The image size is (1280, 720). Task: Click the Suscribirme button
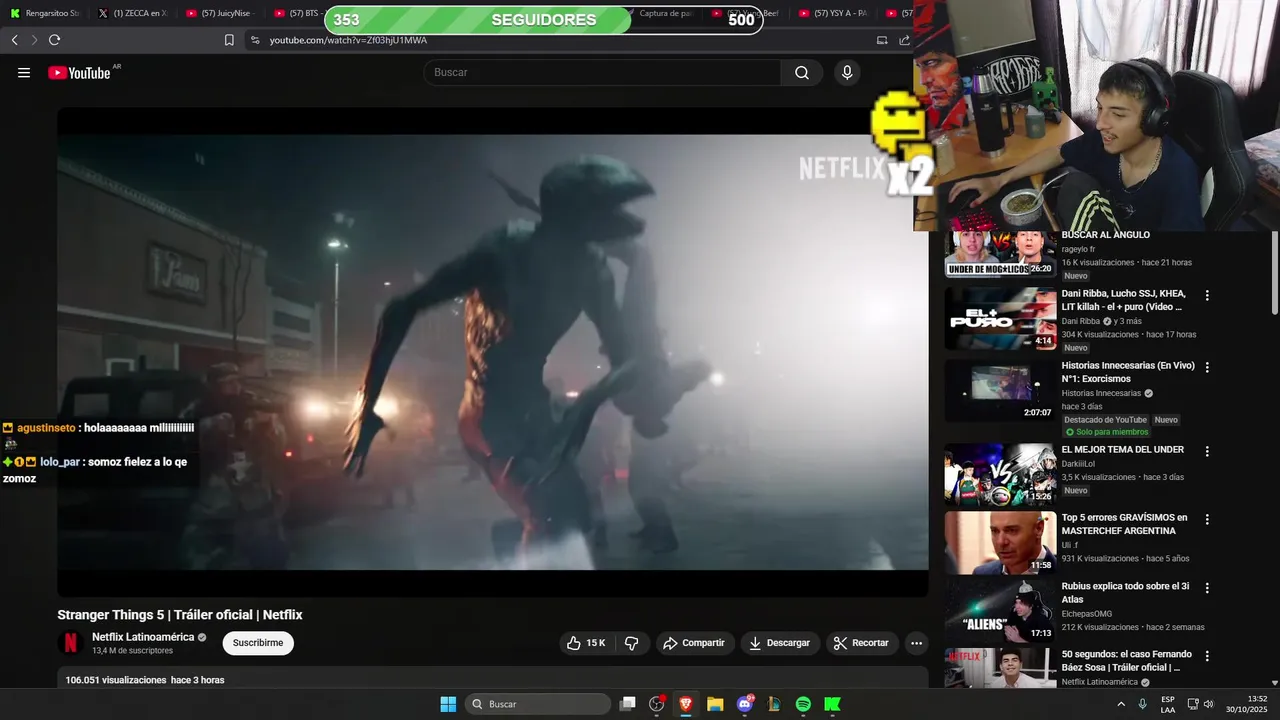[258, 643]
